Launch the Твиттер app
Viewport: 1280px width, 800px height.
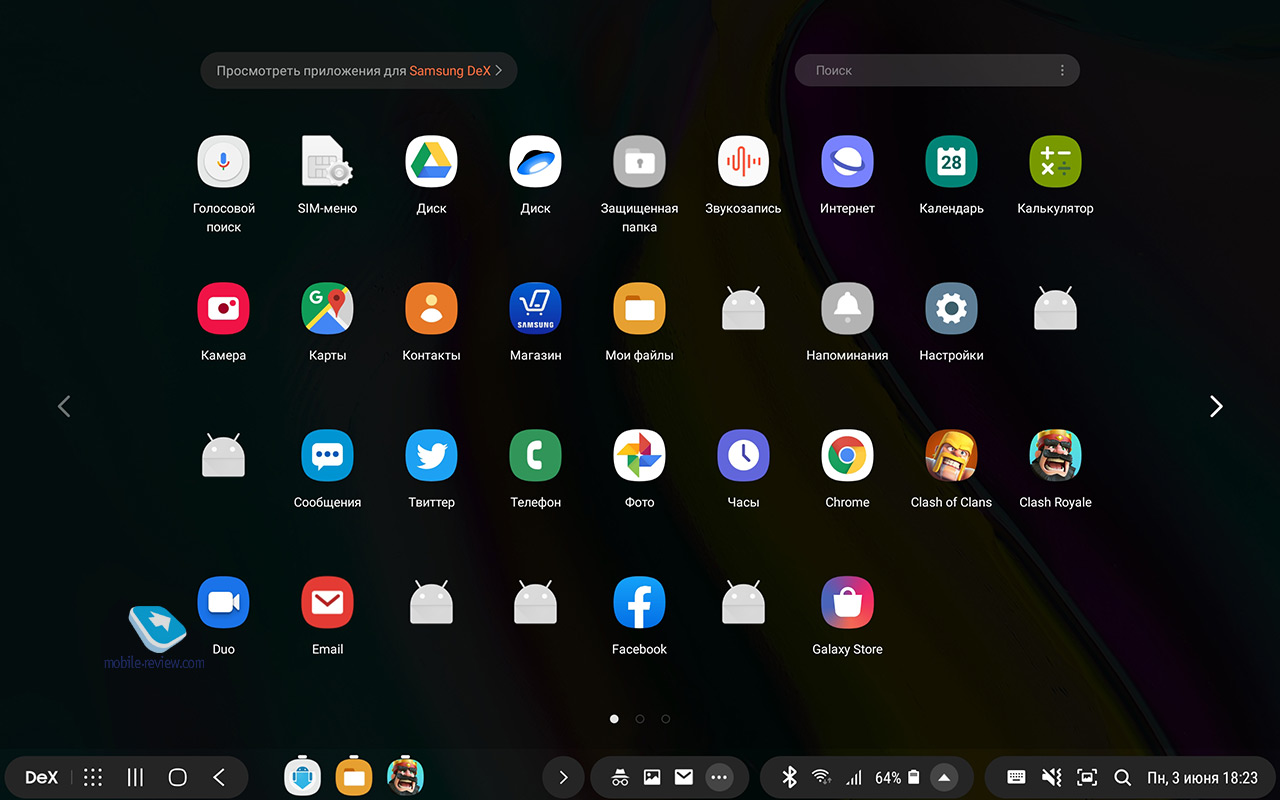(x=431, y=456)
